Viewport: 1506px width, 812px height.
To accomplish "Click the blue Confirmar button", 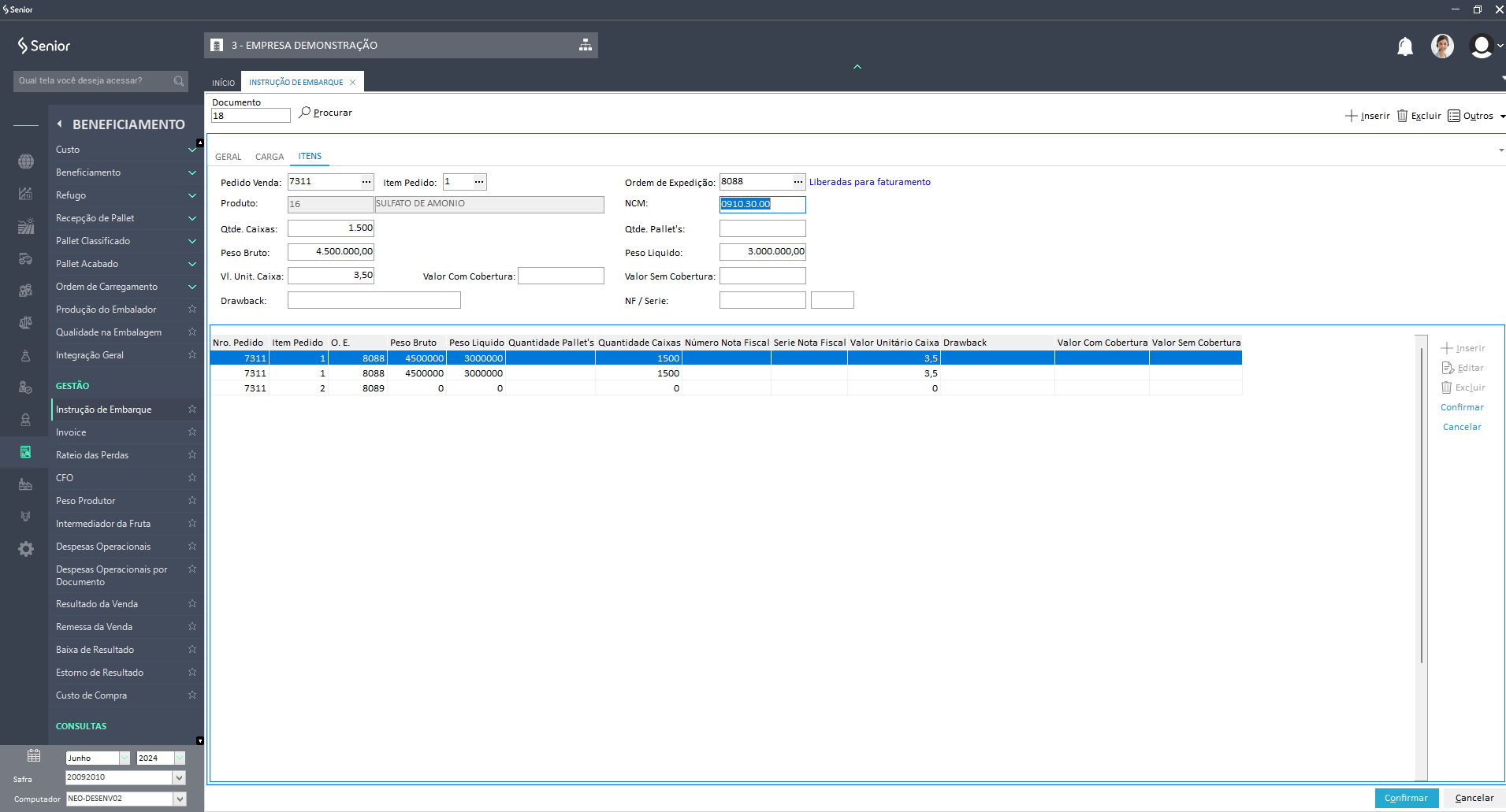I will click(x=1406, y=798).
